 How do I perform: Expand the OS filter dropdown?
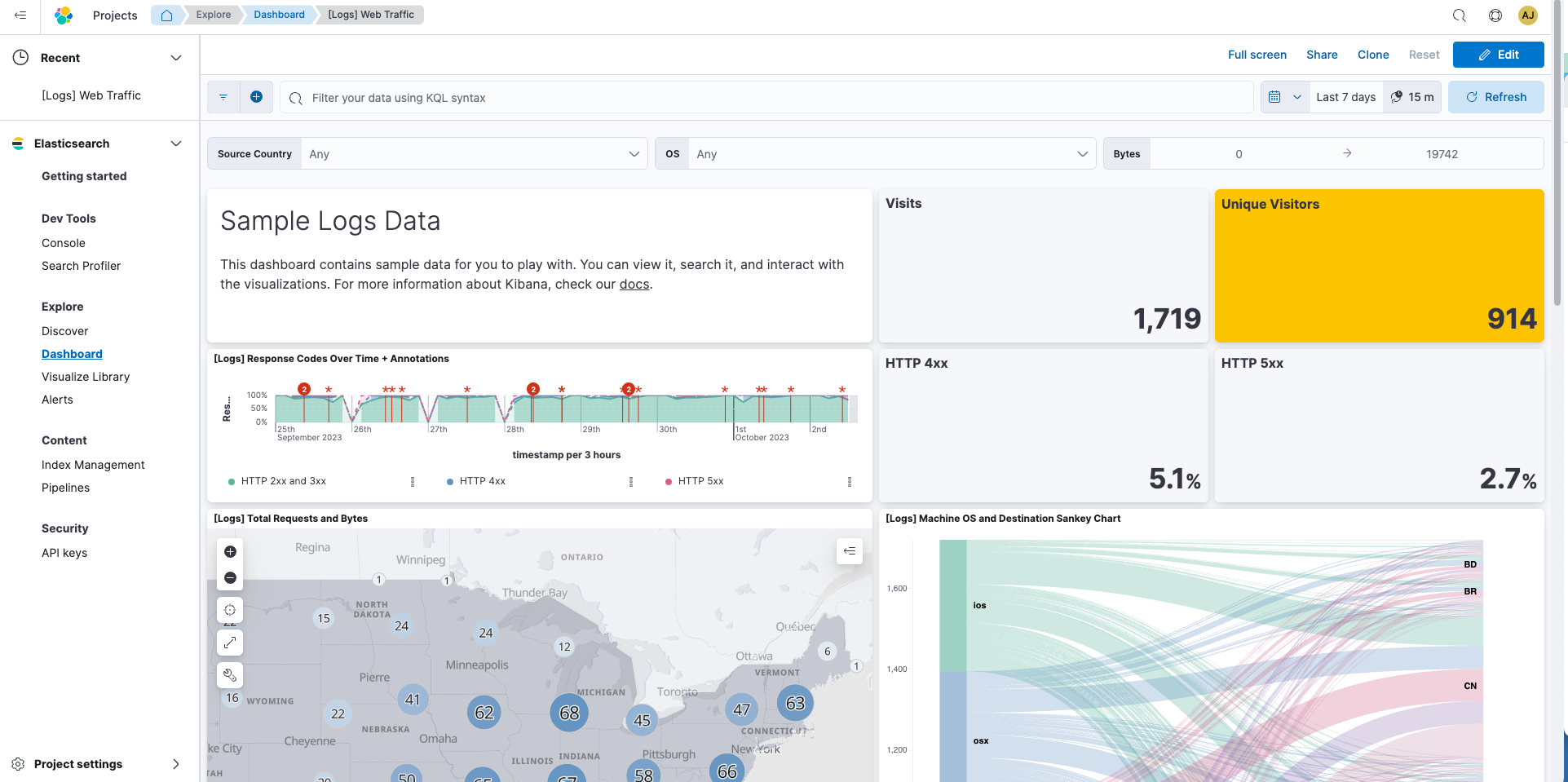point(889,154)
